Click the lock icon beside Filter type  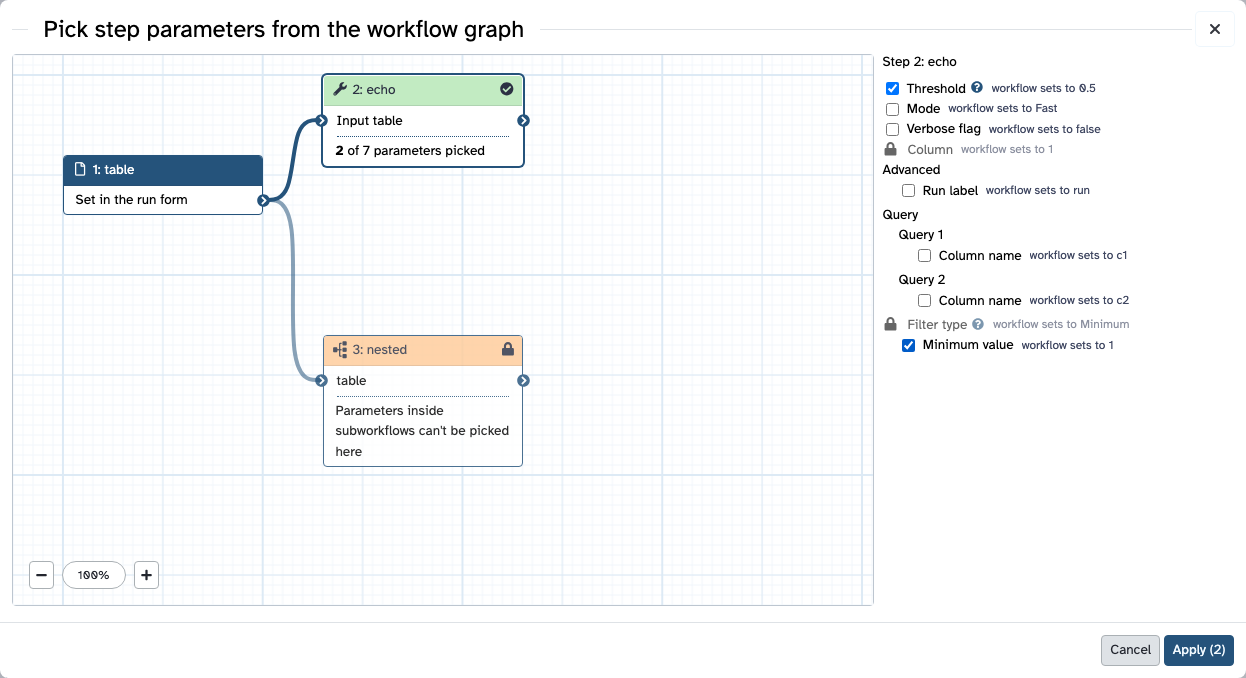[891, 324]
